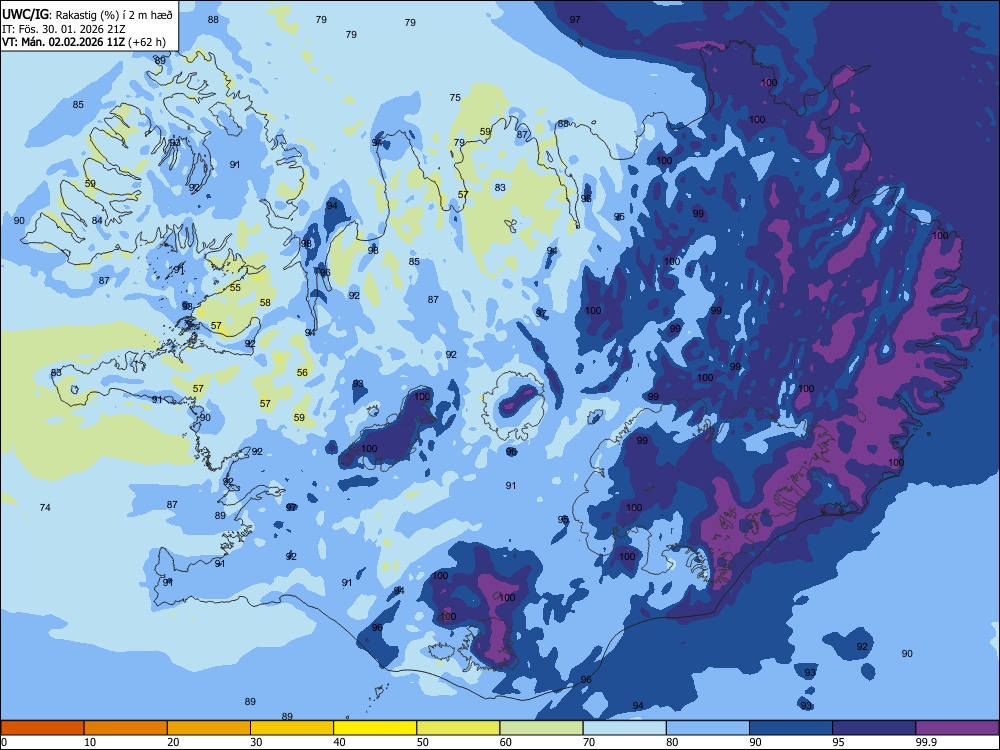The image size is (1000, 750).
Task: Click the initialization time 'IT: Fös. 30. 01. 2026 21Z'
Action: 64,29
